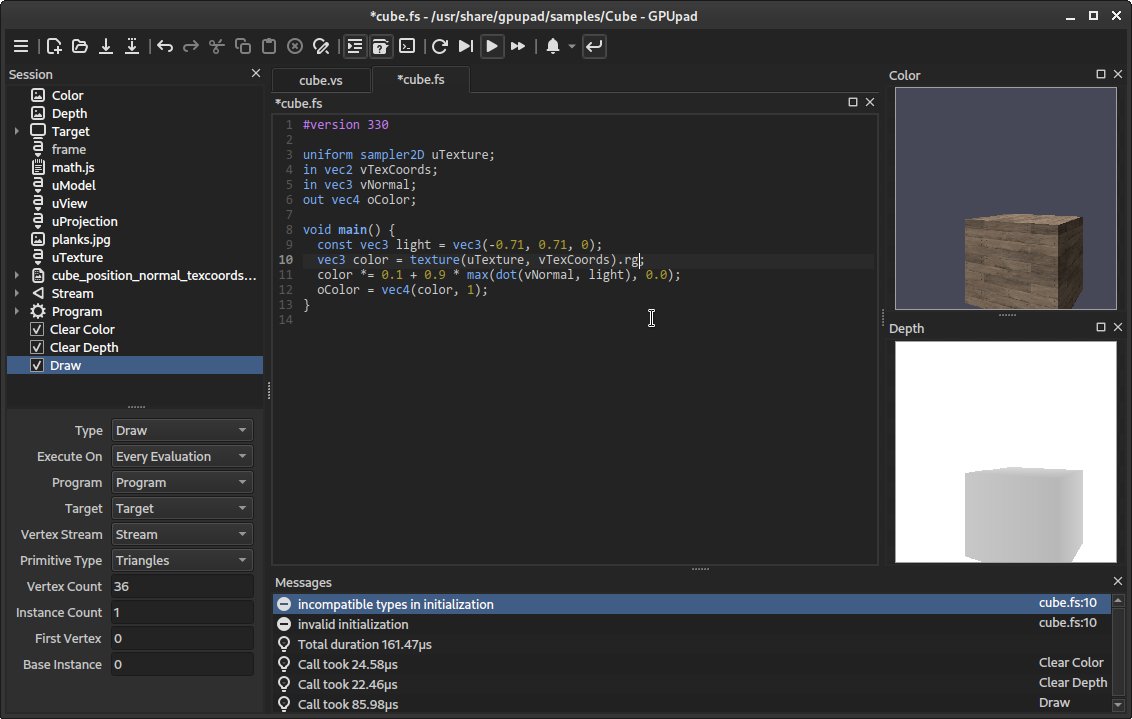Viewport: 1132px width, 719px height.
Task: Click the Undo arrow icon
Action: coord(165,46)
